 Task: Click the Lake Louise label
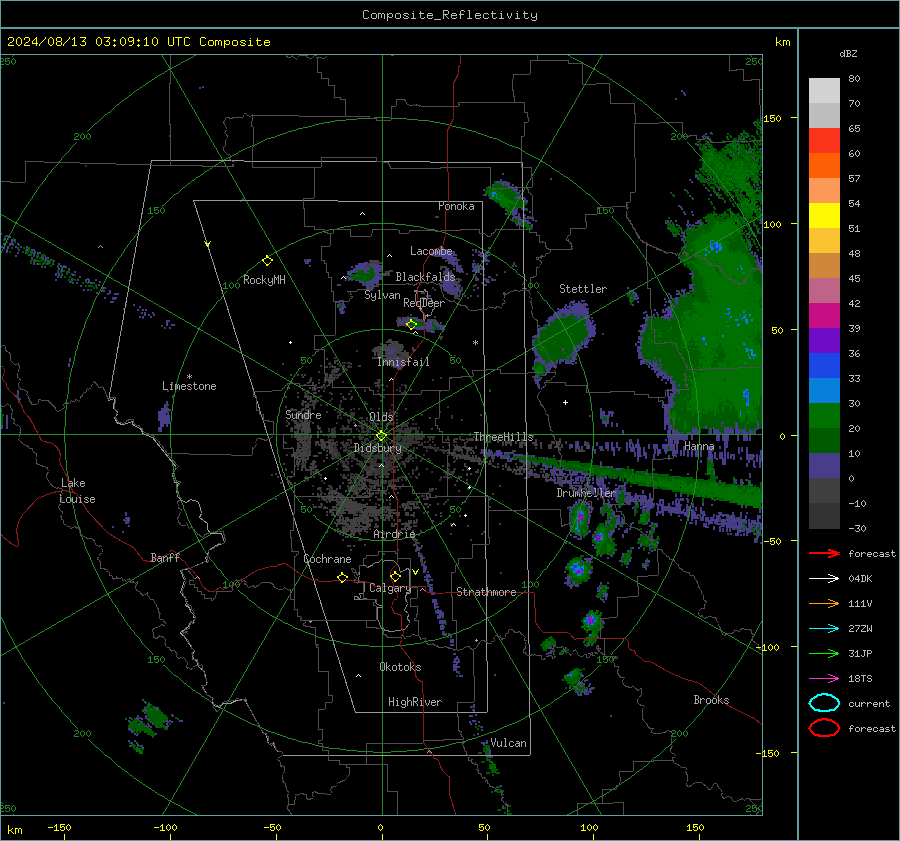pyautogui.click(x=77, y=491)
